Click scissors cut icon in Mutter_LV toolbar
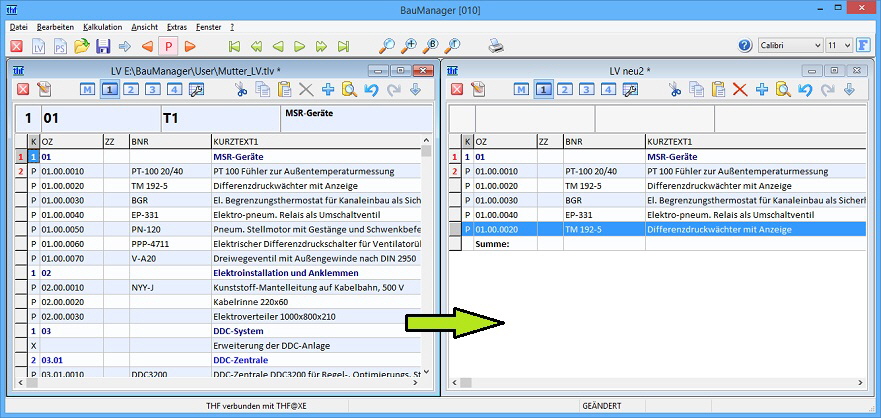The width and height of the screenshot is (881, 418). [240, 90]
